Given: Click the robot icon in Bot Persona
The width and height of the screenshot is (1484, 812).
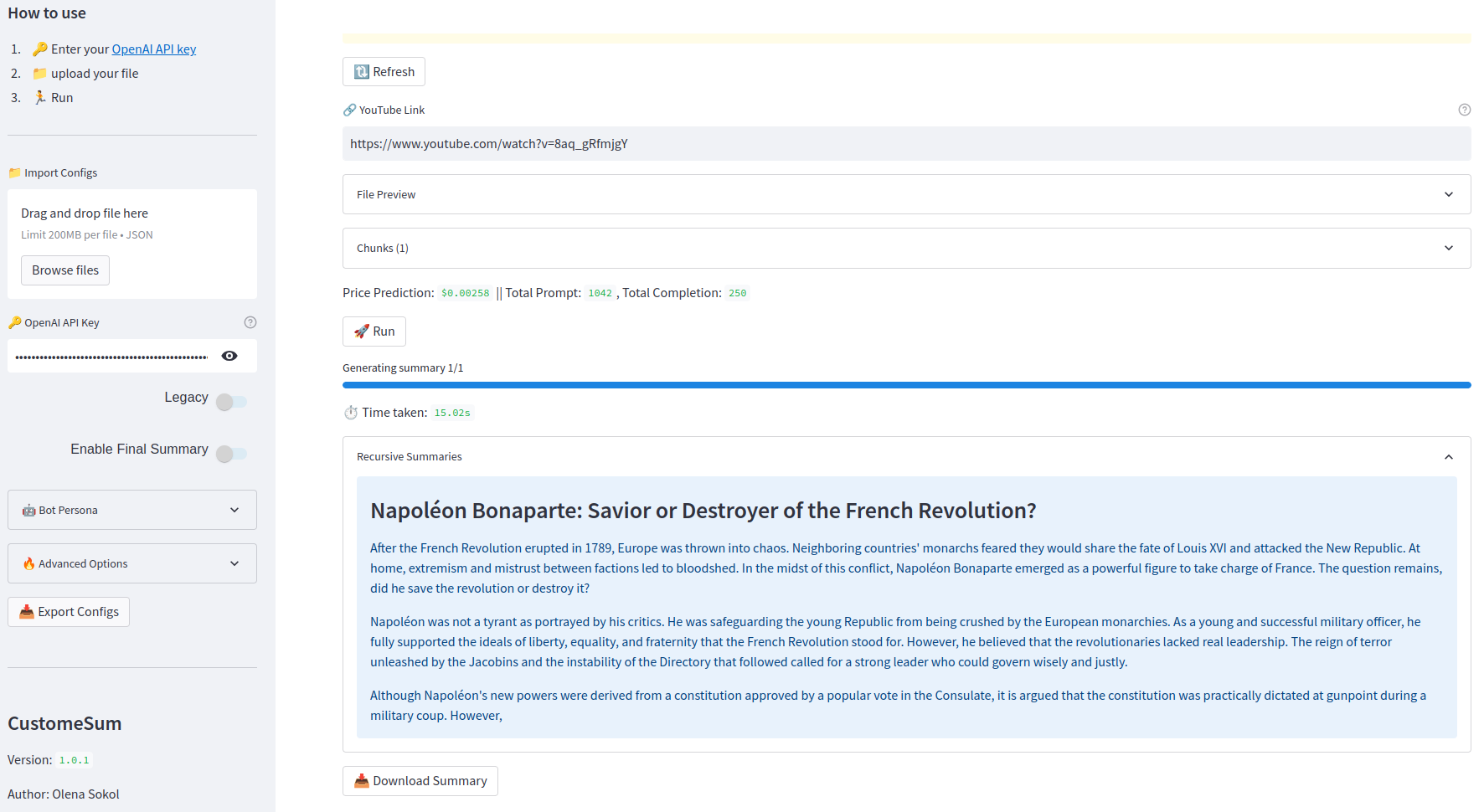Looking at the screenshot, I should click(29, 510).
